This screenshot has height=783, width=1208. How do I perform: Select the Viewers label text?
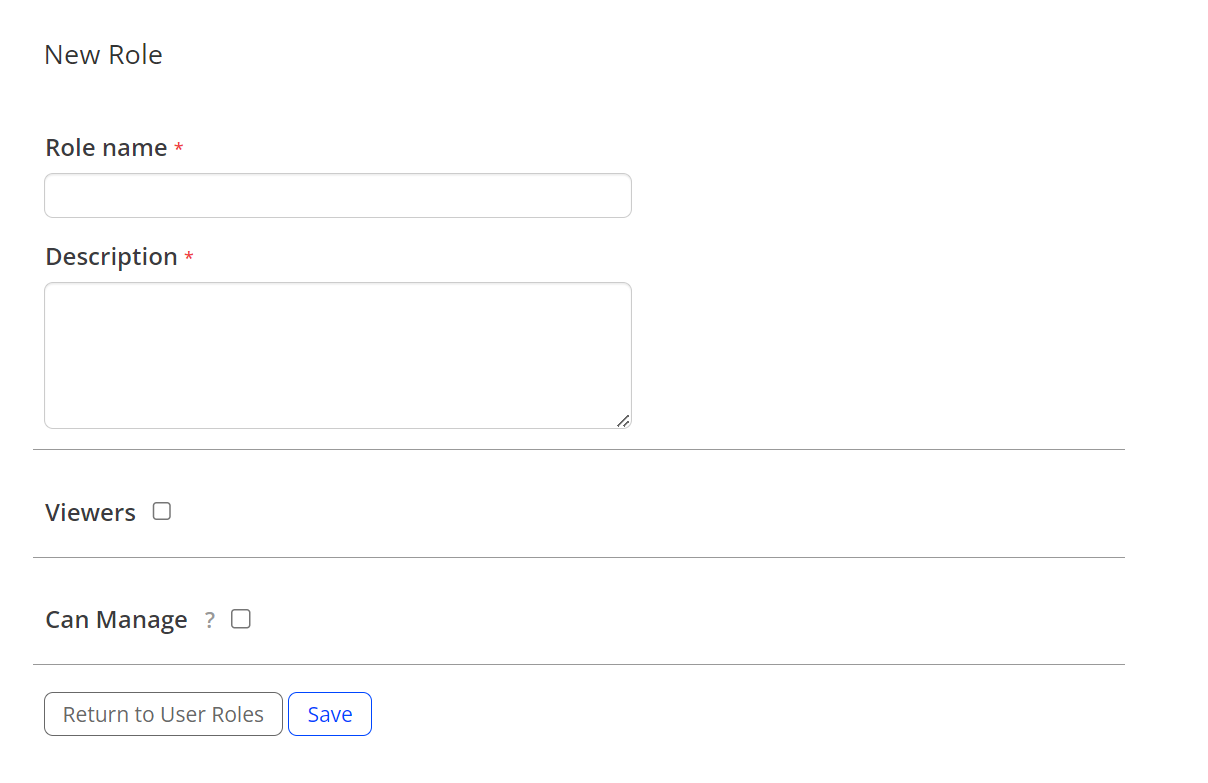pos(90,513)
